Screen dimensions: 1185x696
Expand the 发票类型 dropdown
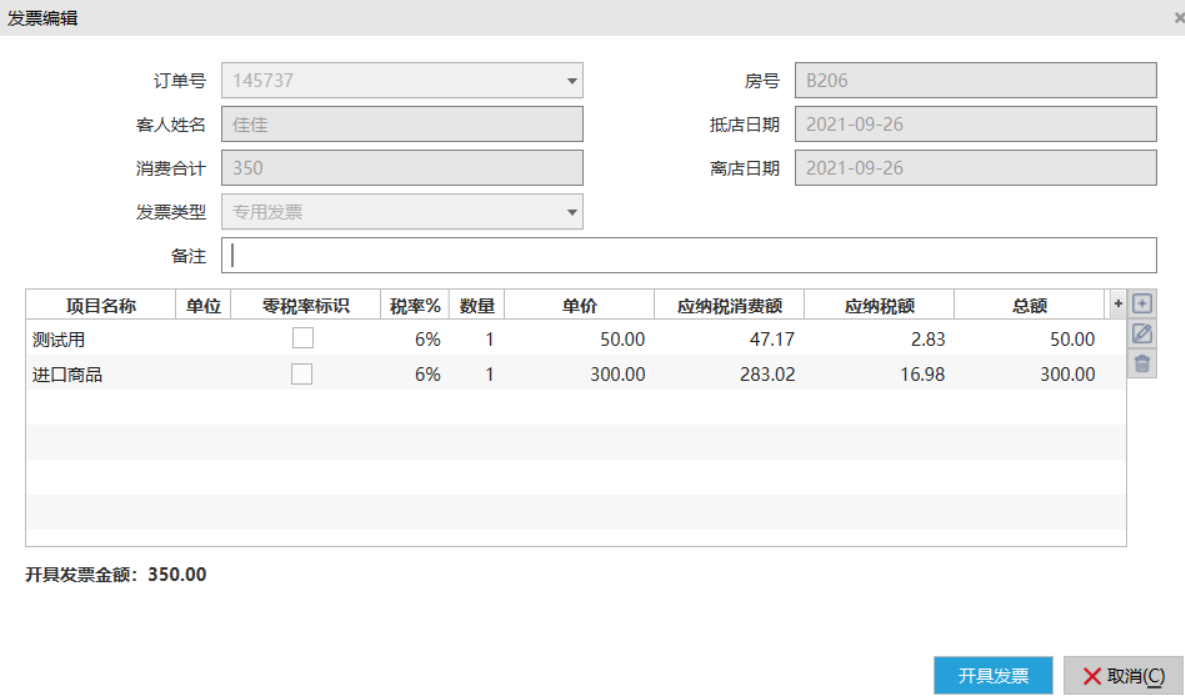pyautogui.click(x=572, y=212)
